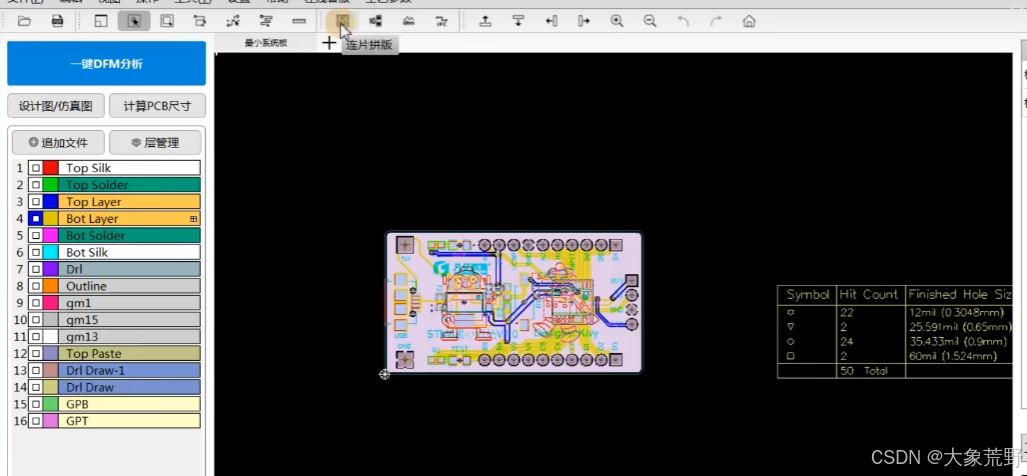This screenshot has width=1027, height=476.
Task: Choose the area zoom rectangle tool
Action: pyautogui.click(x=167, y=21)
